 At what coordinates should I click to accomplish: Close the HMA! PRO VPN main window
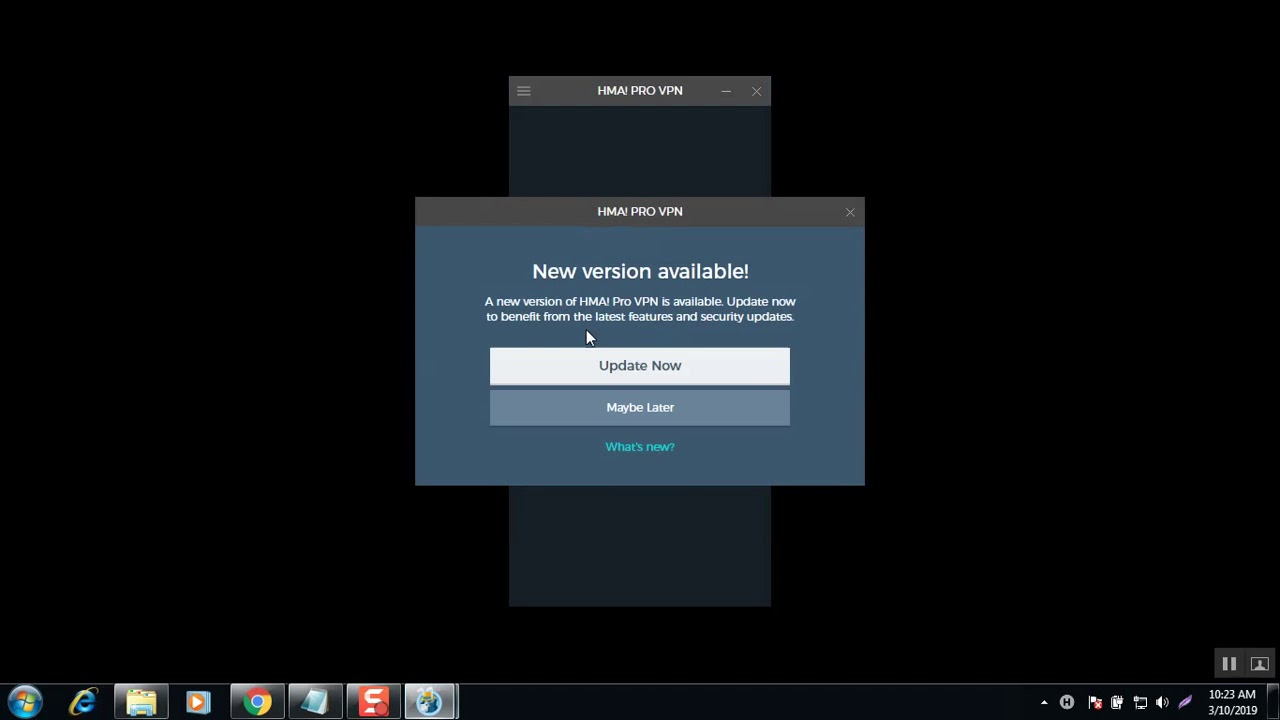pos(756,91)
